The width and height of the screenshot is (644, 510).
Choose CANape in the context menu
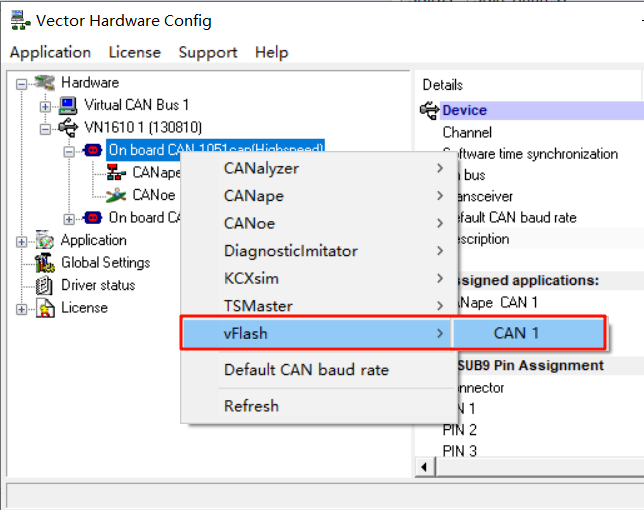[x=320, y=196]
